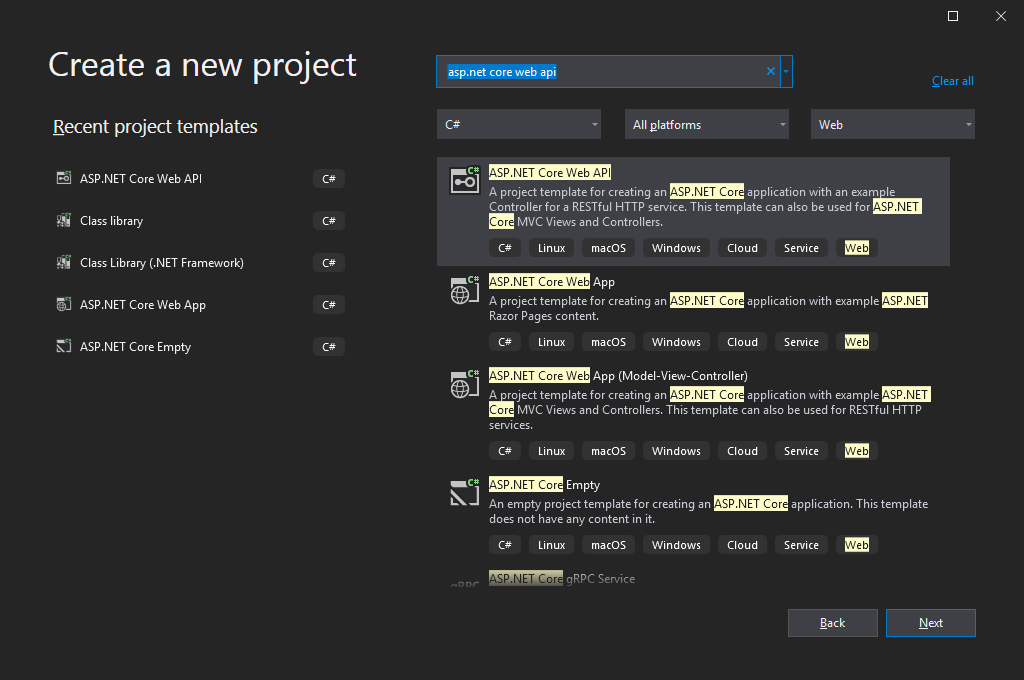Click Web tag on ASP.NET Core Web API result
1024x680 pixels.
[856, 248]
